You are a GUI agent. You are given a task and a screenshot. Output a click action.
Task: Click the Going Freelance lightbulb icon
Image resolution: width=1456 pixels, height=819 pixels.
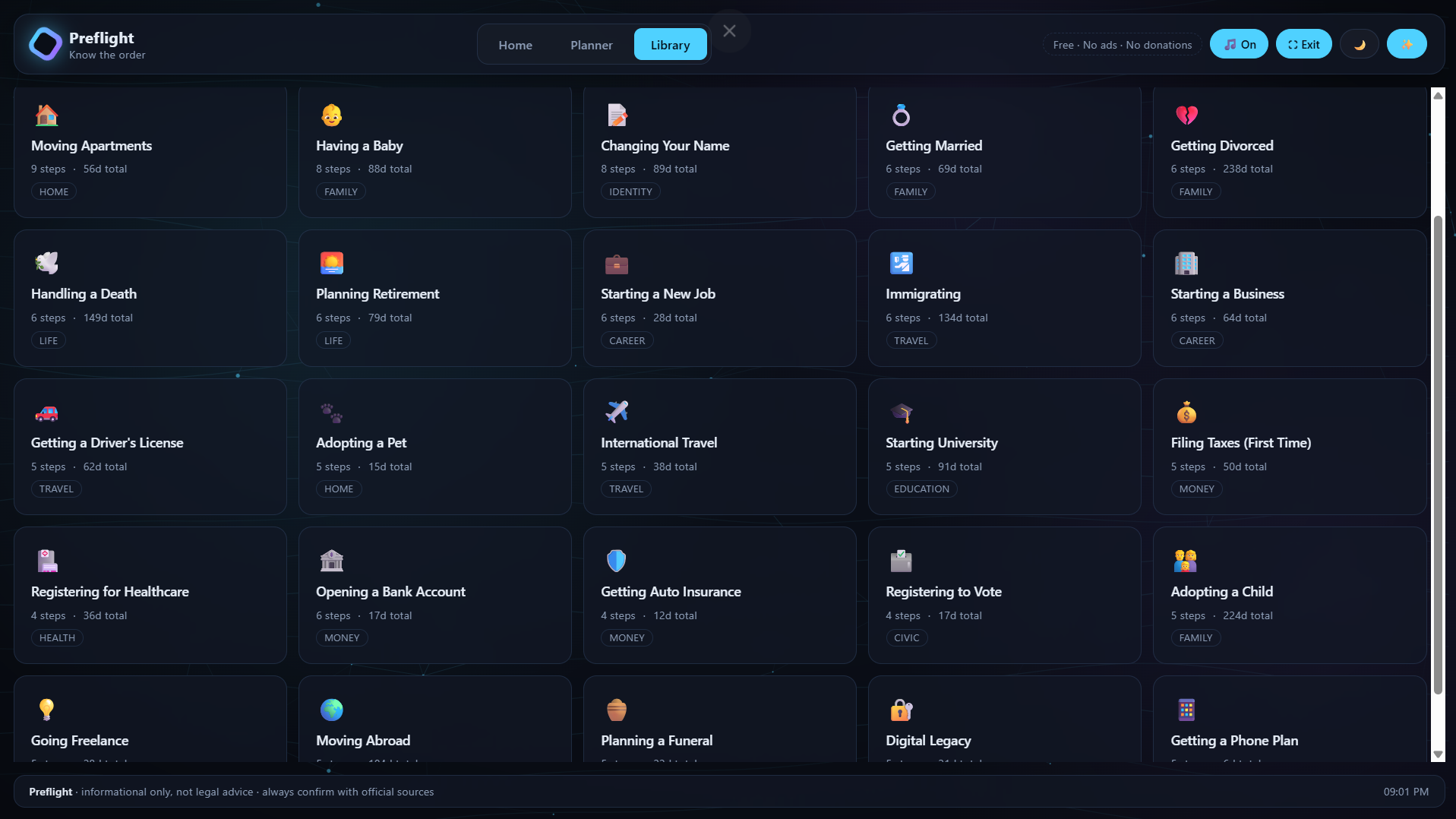(x=46, y=710)
